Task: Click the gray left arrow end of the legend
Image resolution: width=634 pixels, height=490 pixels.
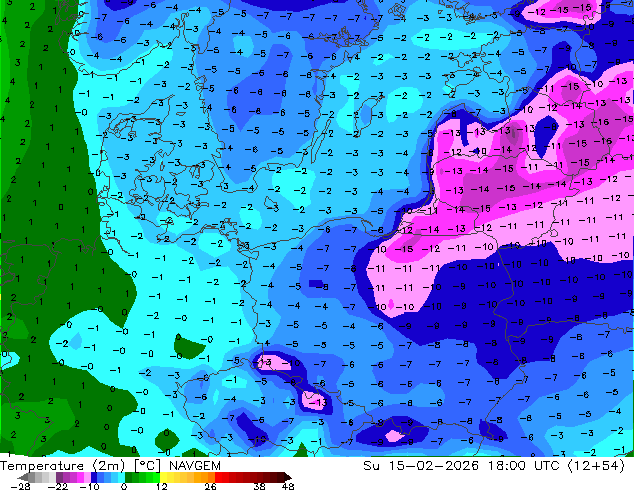Action: pos(22,477)
